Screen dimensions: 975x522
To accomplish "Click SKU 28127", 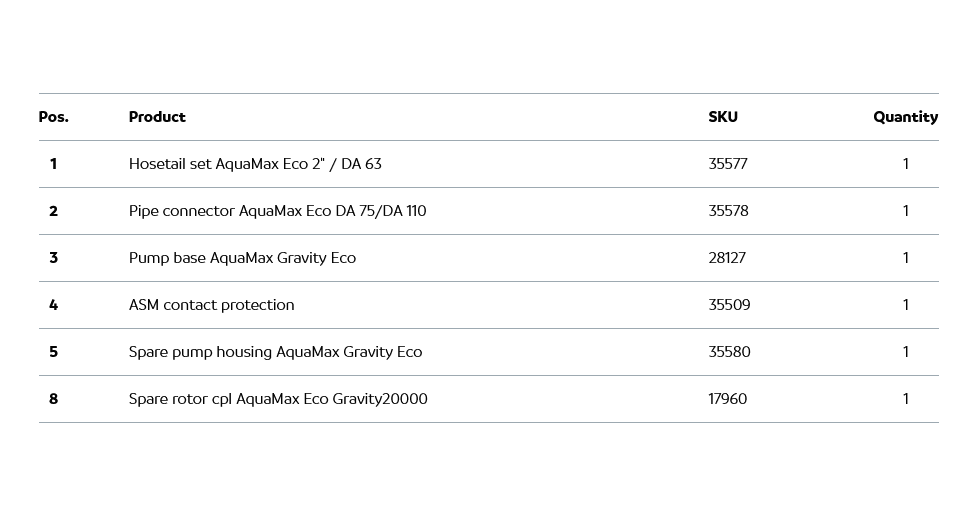I will point(727,258).
